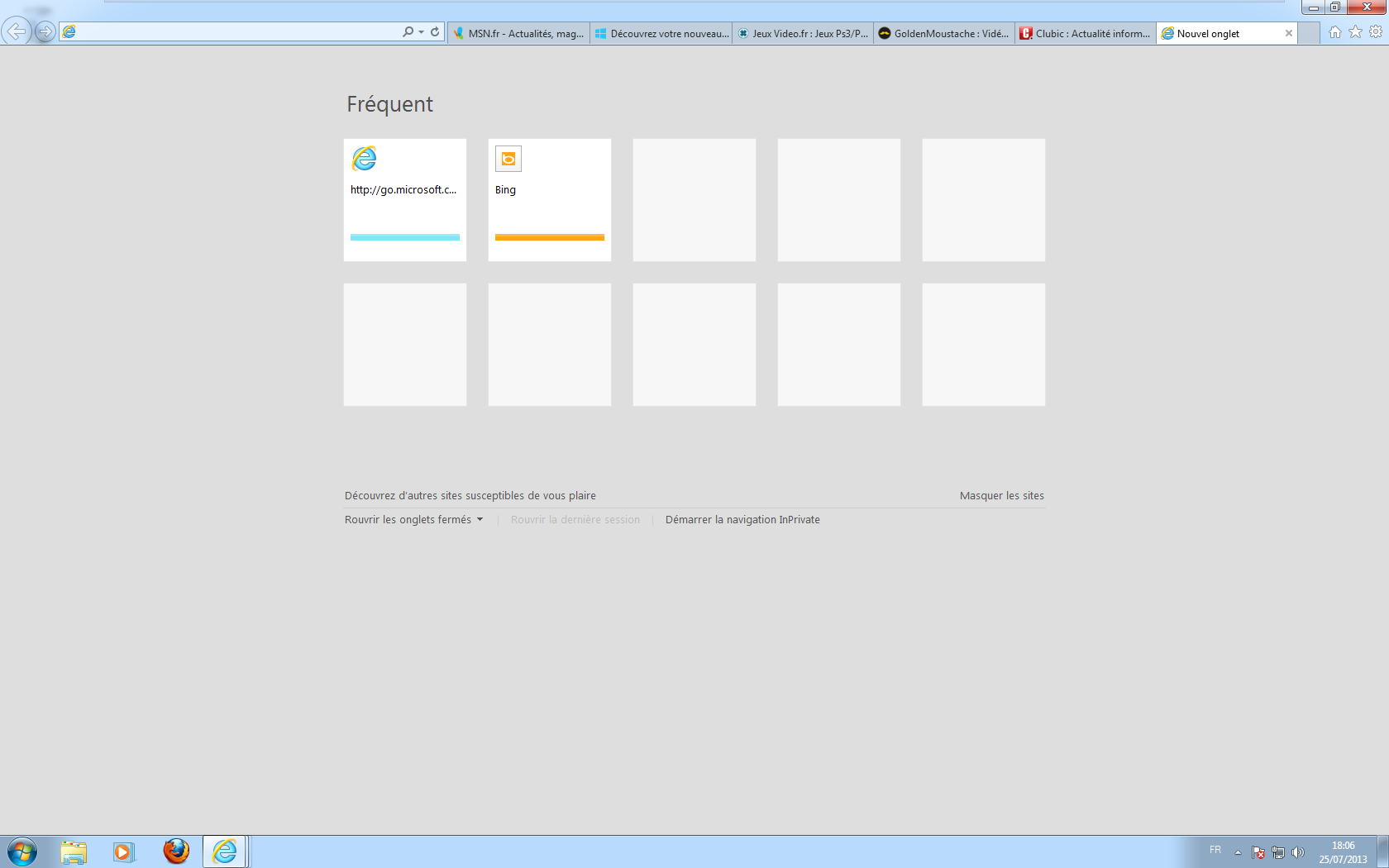Screen dimensions: 1389x868
Task: Click 'Masquer les sites' link
Action: (1001, 495)
